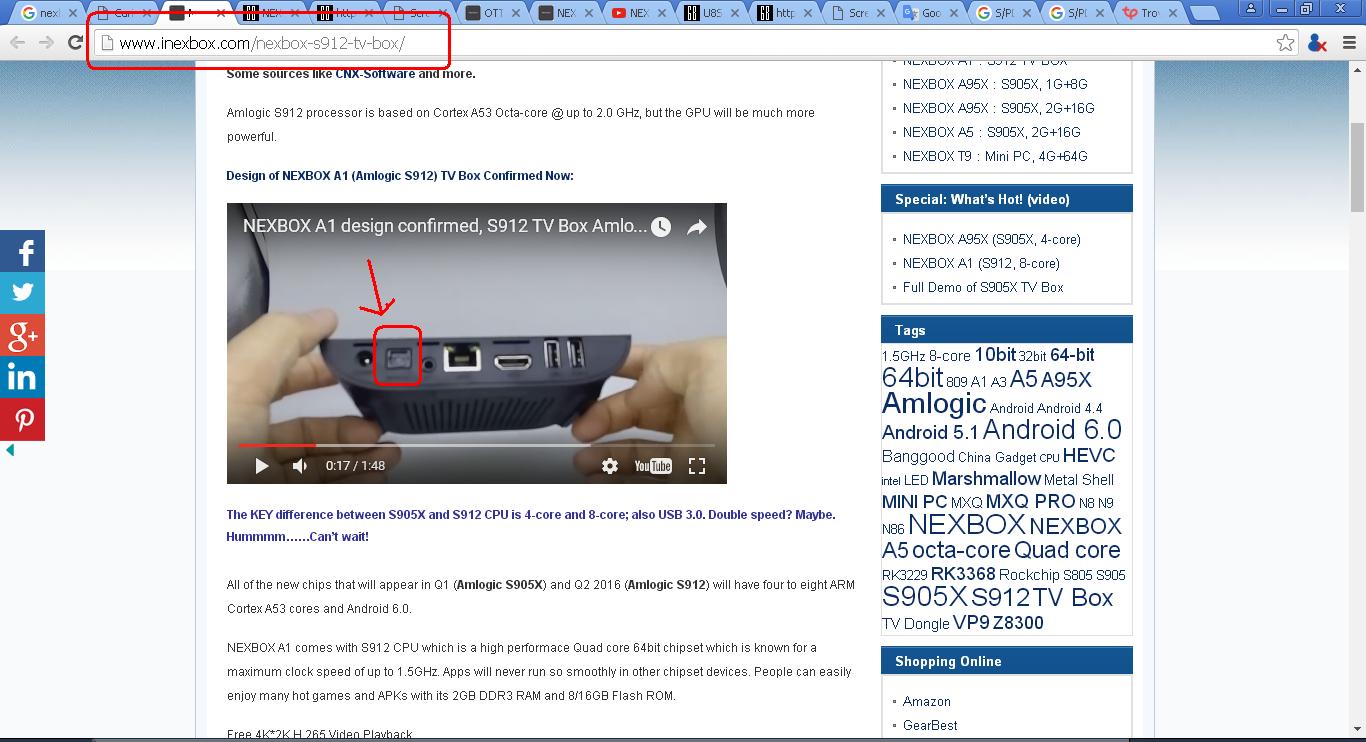Share page on Twitter
The width and height of the screenshot is (1366, 742).
(22, 294)
